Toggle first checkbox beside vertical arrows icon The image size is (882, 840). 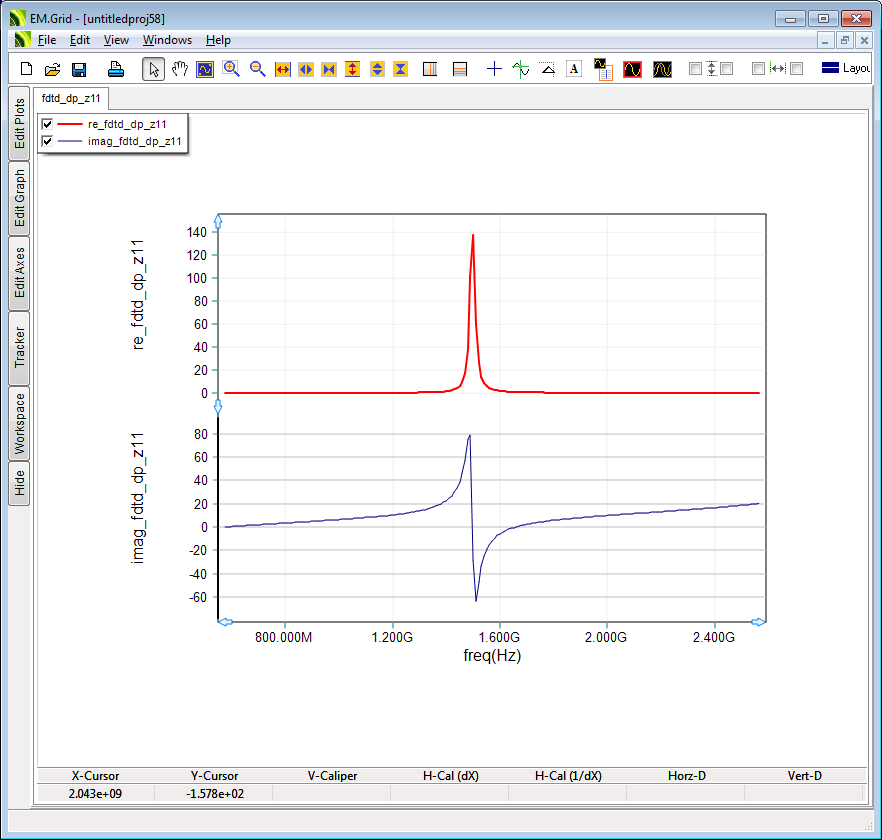pyautogui.click(x=696, y=69)
